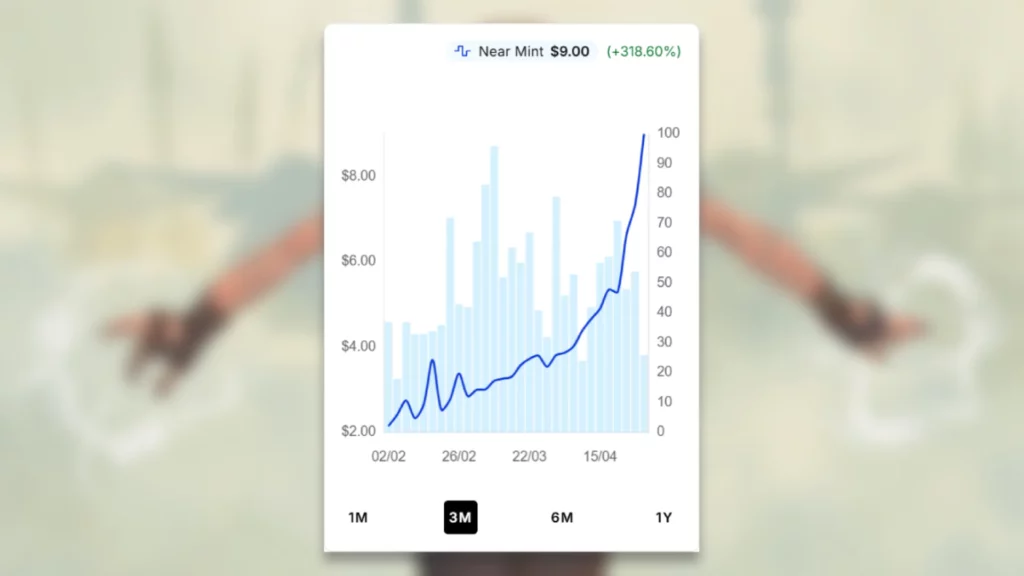This screenshot has height=576, width=1024.
Task: Select the 3M time range tab
Action: click(460, 517)
